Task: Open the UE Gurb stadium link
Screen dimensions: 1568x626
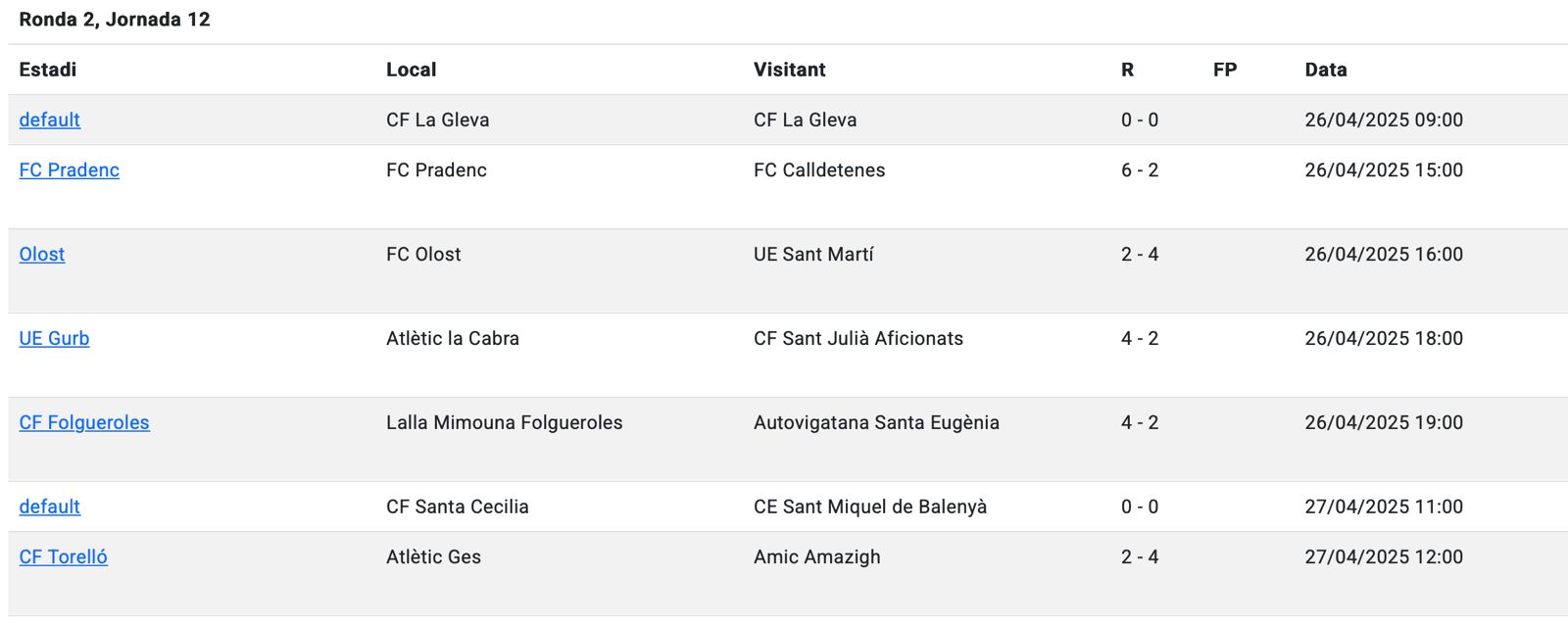Action: click(x=54, y=338)
